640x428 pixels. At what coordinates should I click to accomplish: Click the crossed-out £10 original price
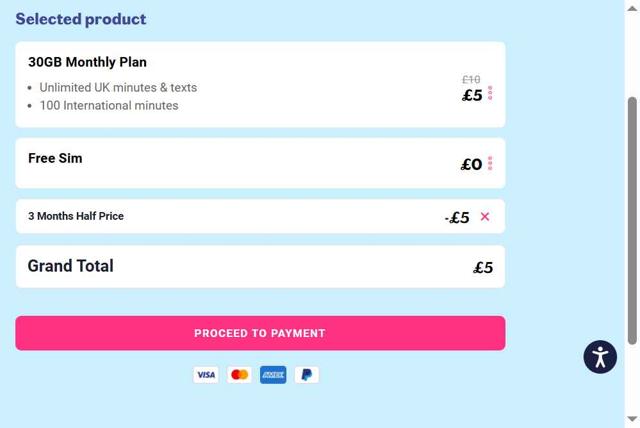coord(471,80)
